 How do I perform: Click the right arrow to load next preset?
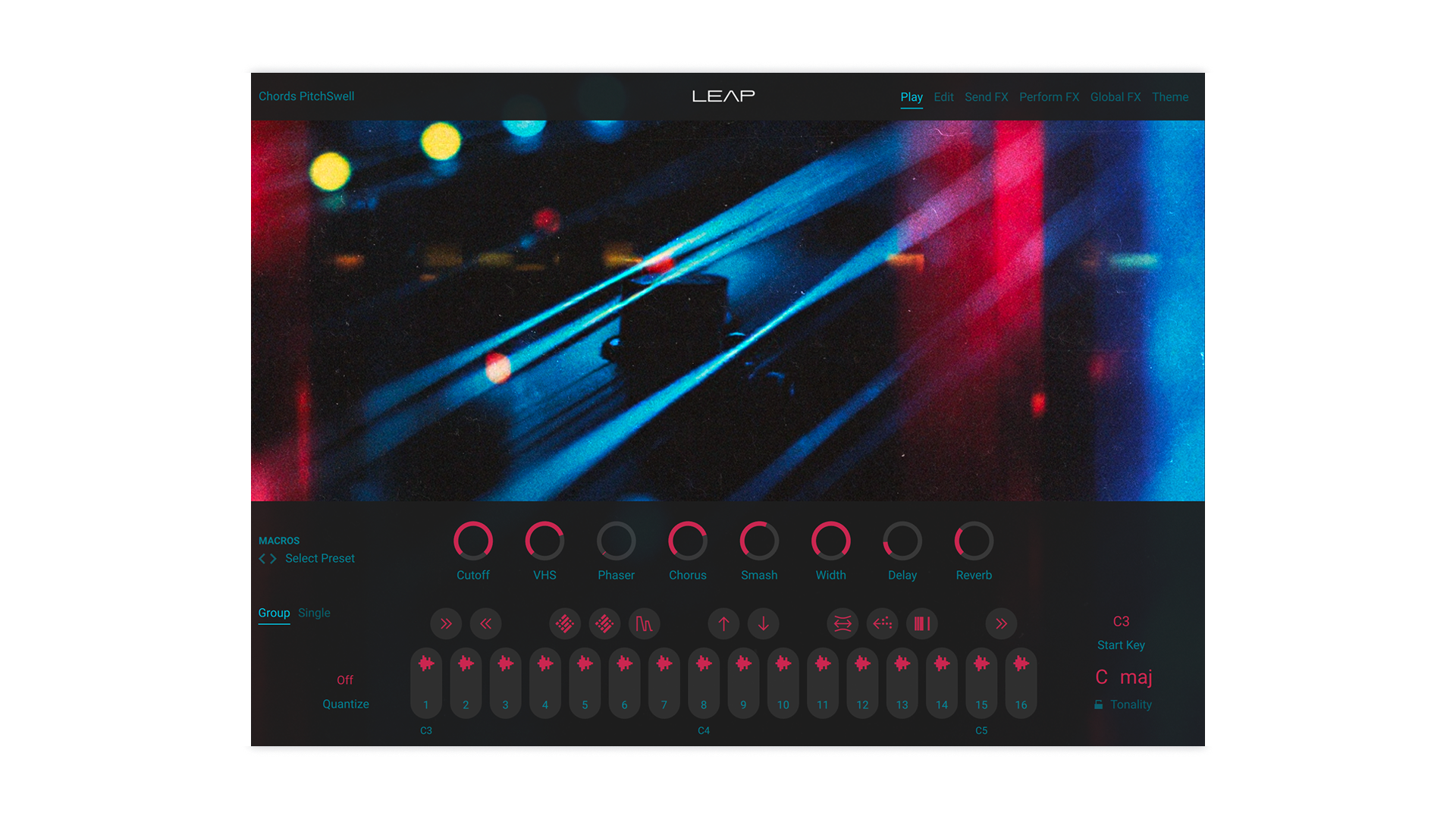pos(274,558)
